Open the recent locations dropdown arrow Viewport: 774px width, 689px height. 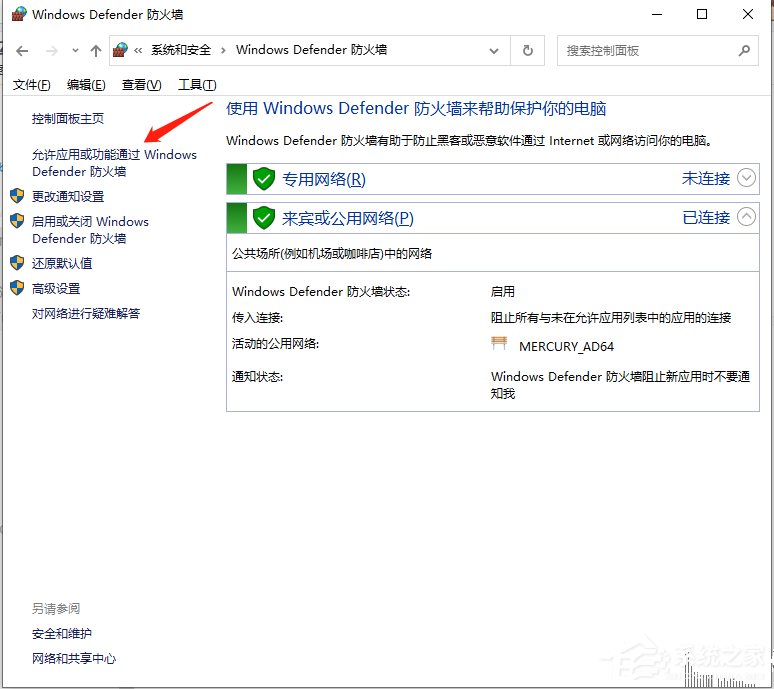point(75,50)
